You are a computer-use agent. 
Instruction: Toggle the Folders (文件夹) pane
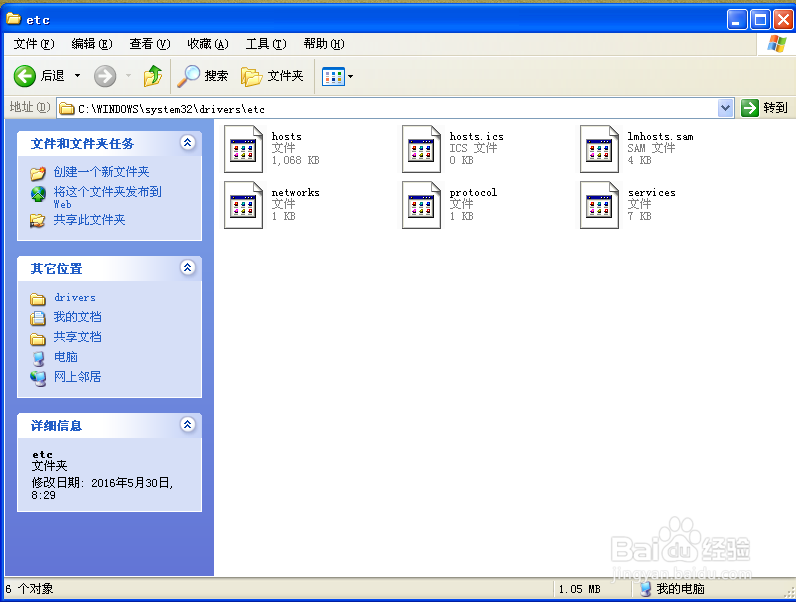[272, 76]
